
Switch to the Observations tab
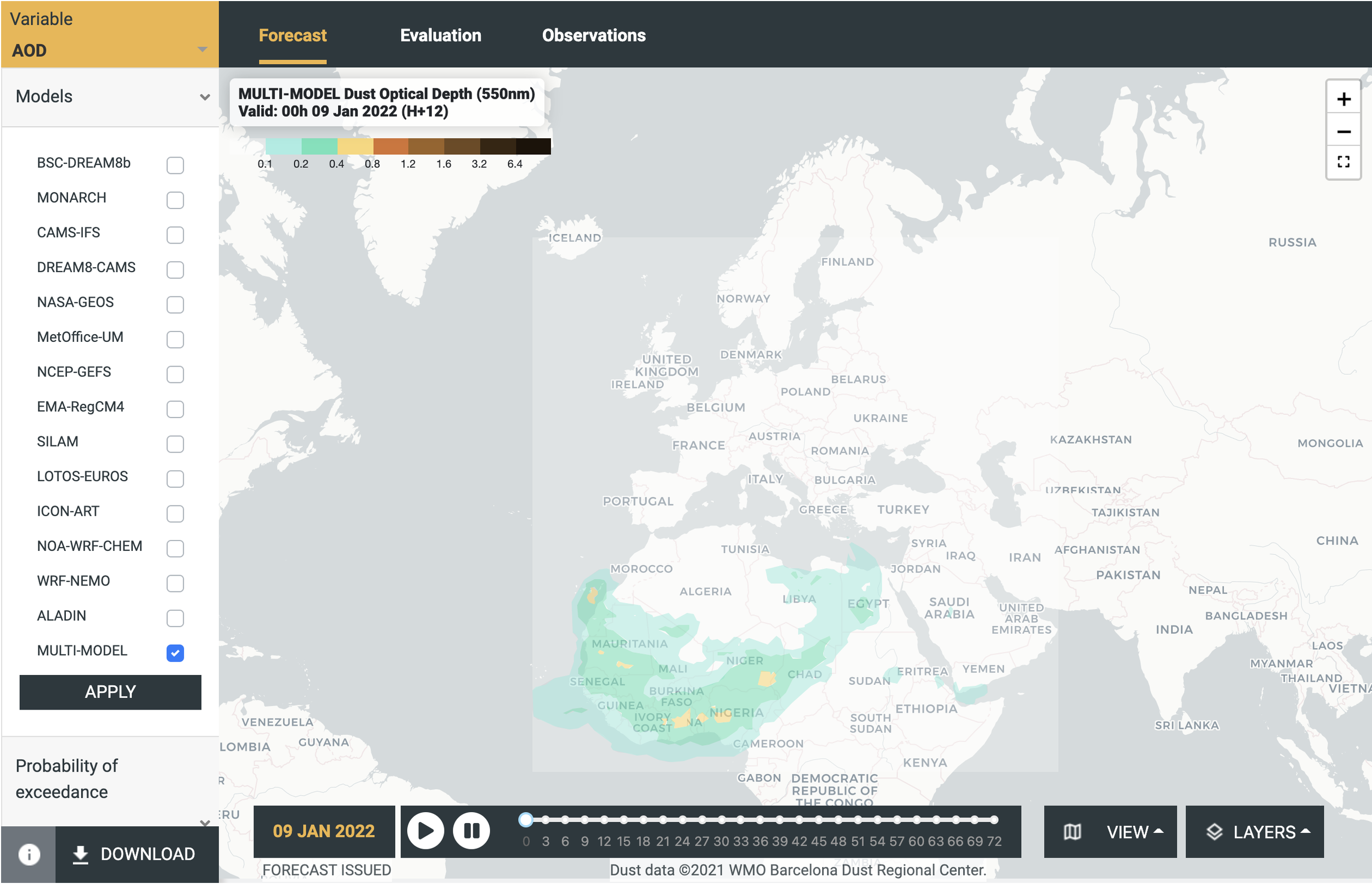[594, 36]
